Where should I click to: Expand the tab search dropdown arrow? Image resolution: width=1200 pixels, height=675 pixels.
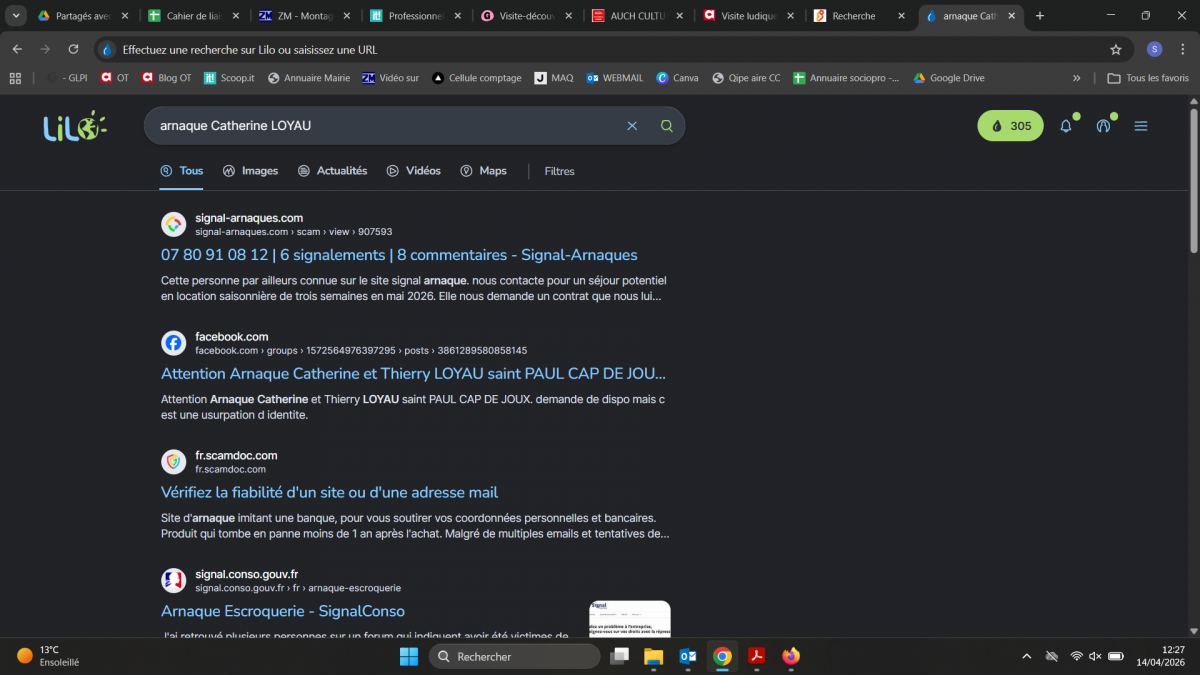[17, 16]
